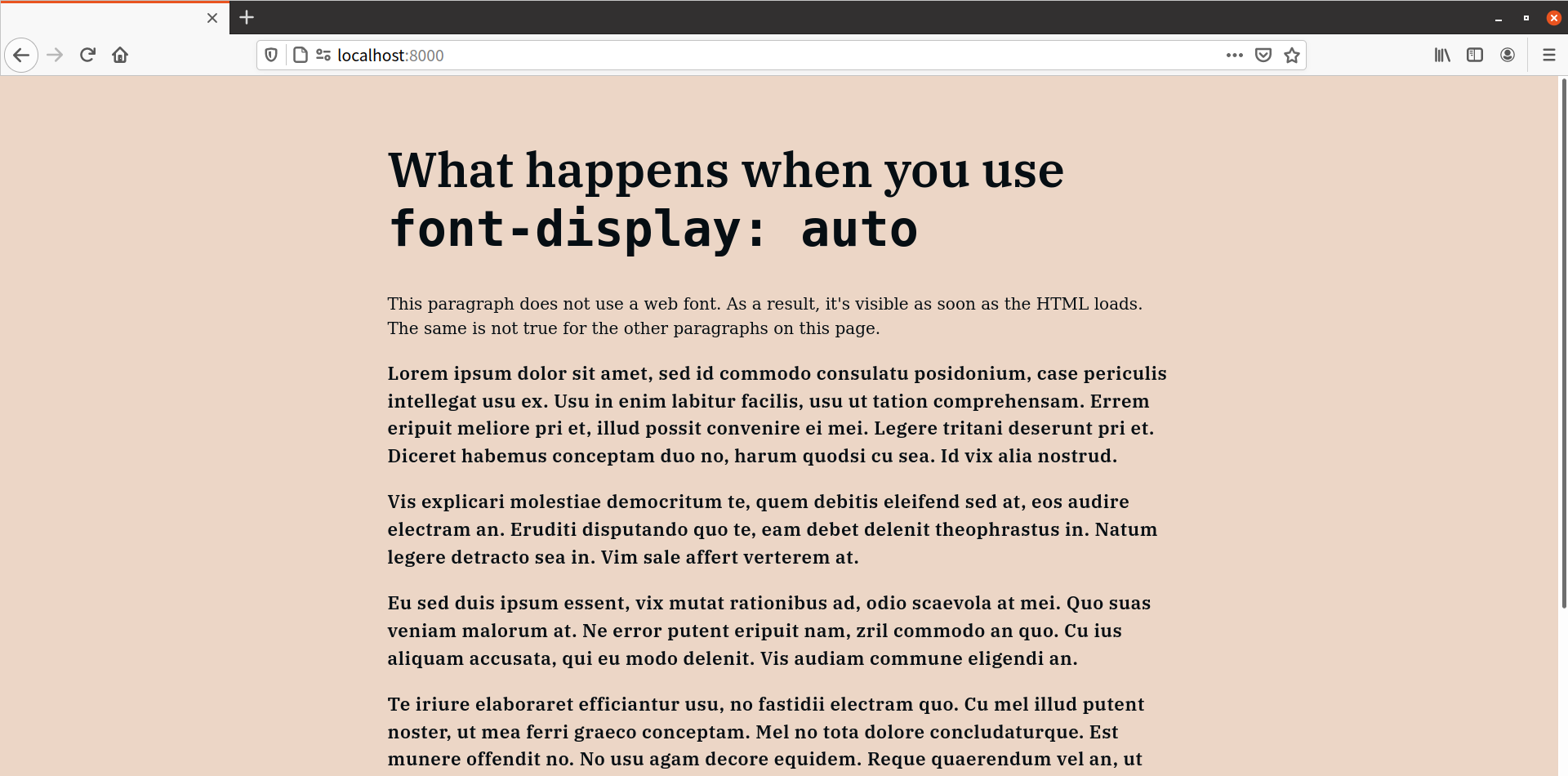View site information for localhost

point(300,55)
